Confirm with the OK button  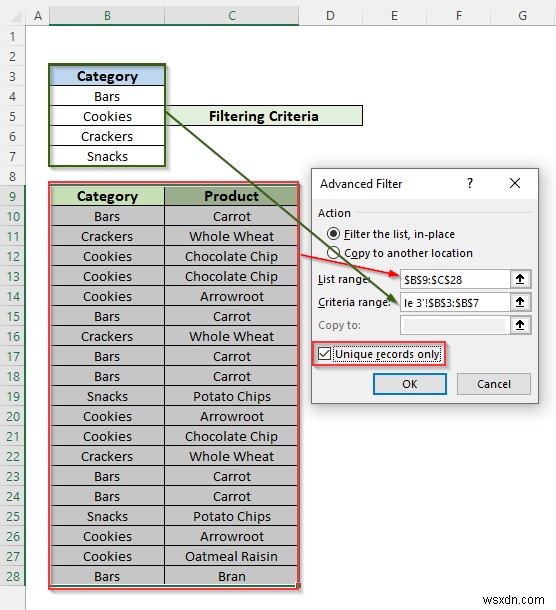(410, 384)
